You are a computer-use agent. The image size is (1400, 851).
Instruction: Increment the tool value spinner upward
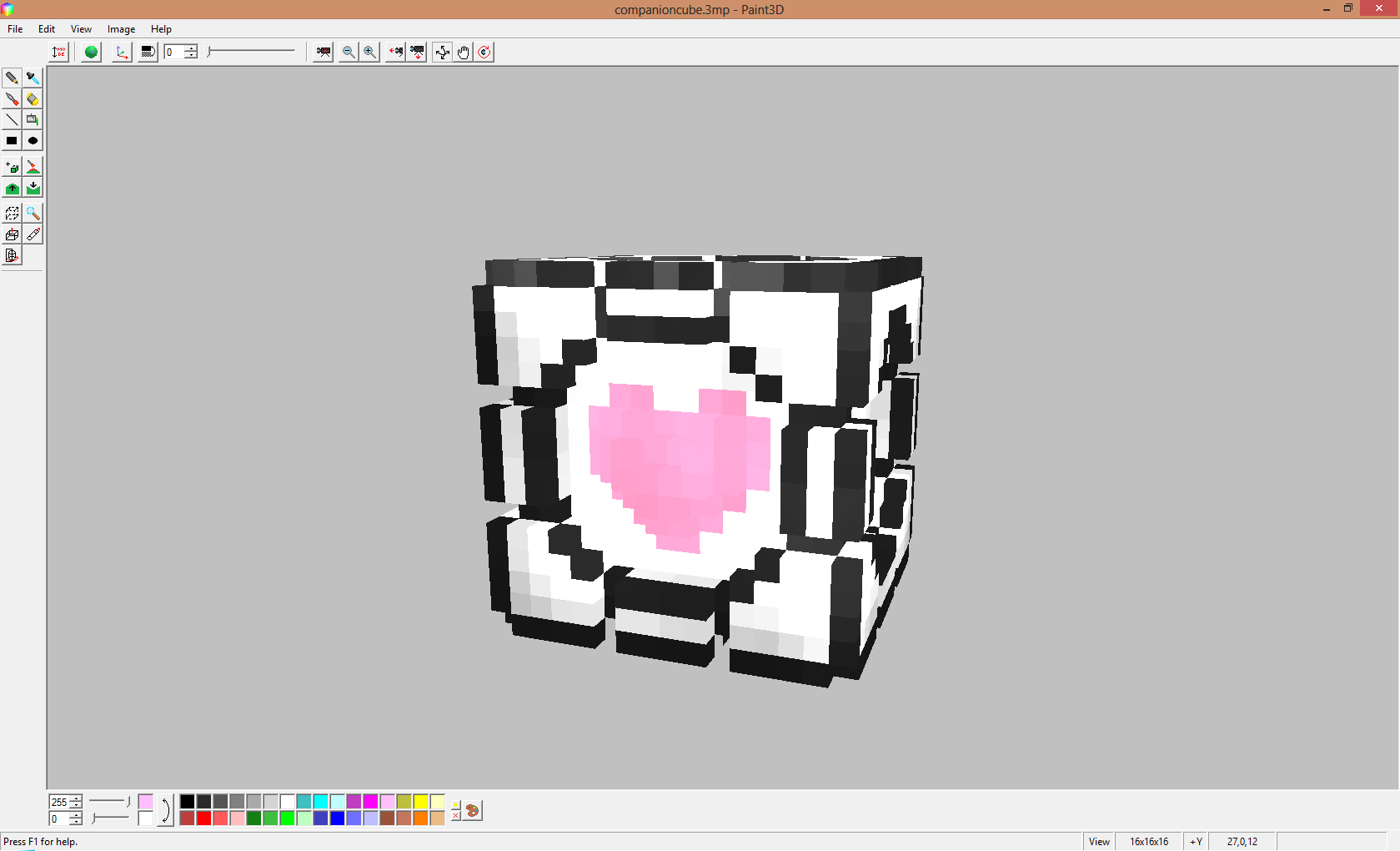coord(192,48)
